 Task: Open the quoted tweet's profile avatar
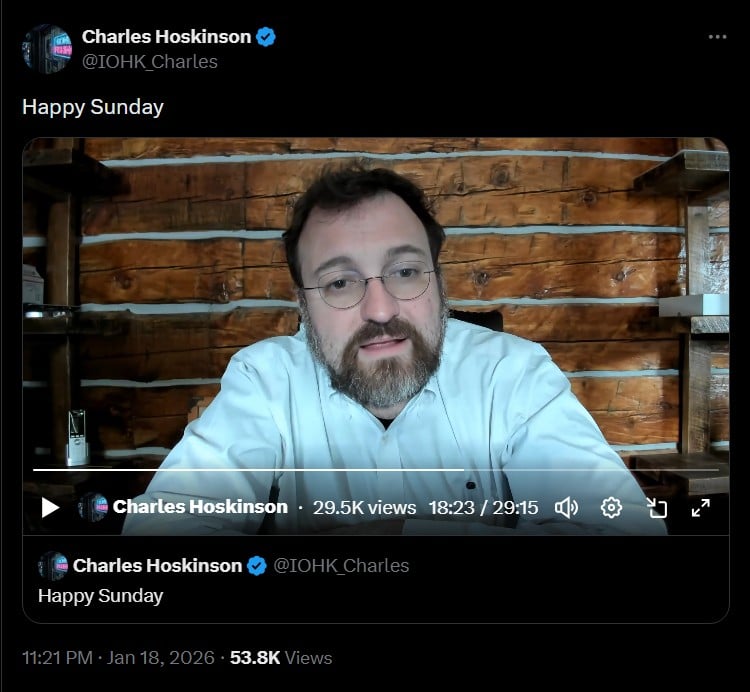click(x=53, y=566)
